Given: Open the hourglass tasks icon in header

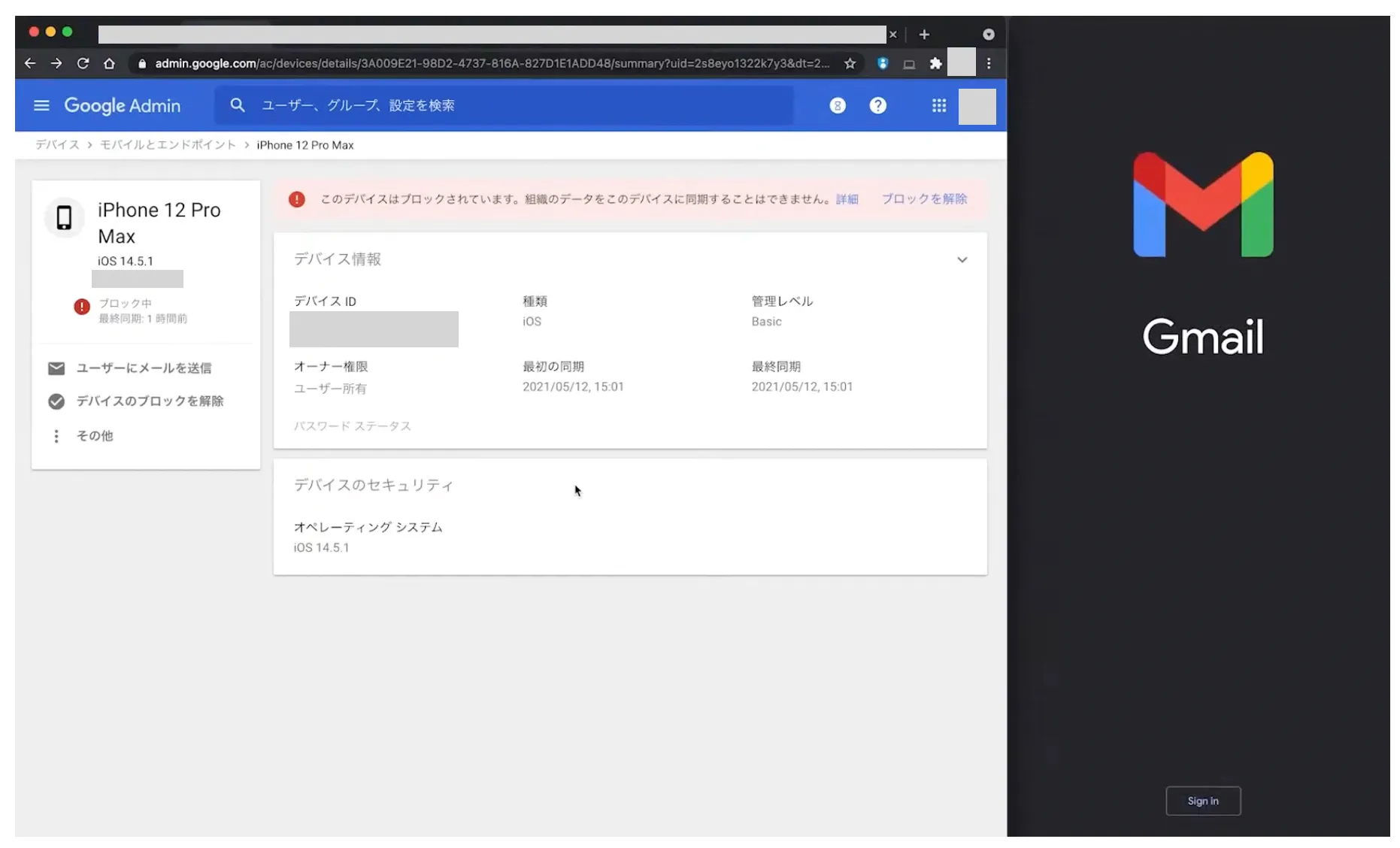Looking at the screenshot, I should point(837,106).
